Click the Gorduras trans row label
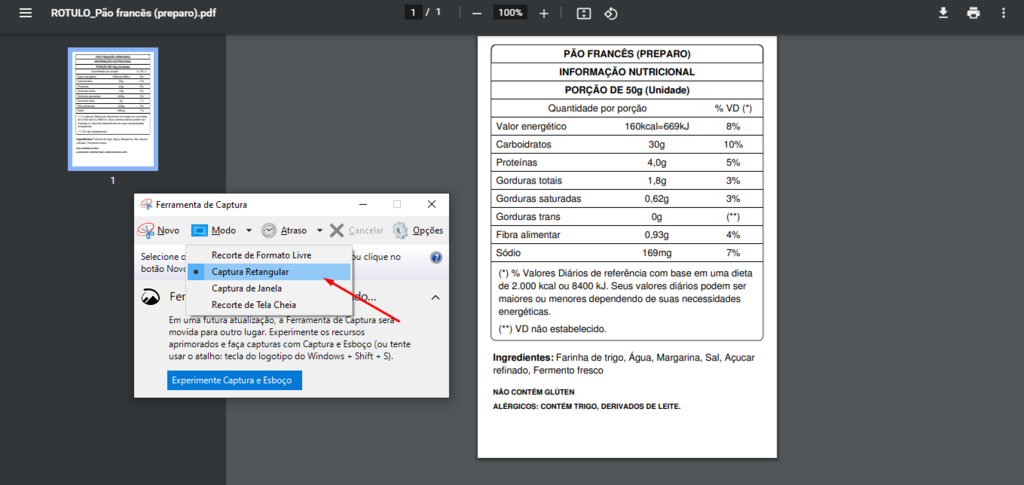 coord(528,217)
